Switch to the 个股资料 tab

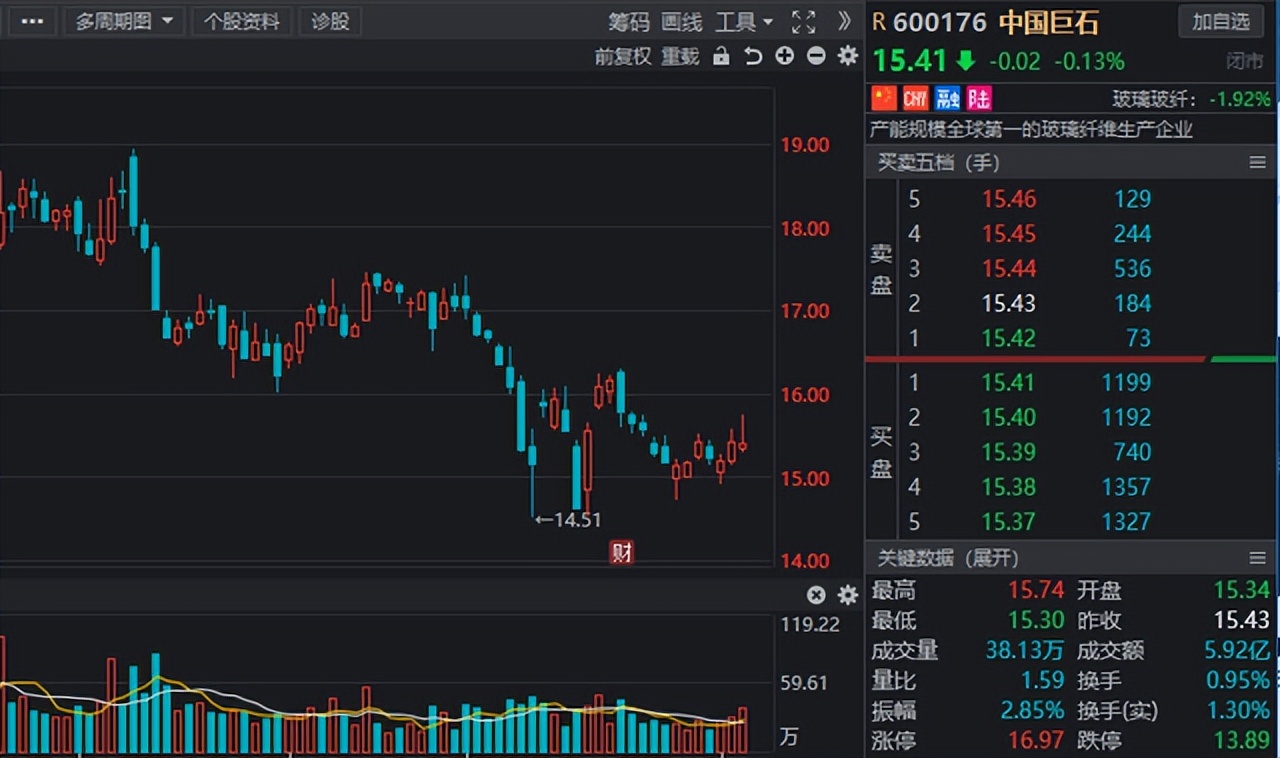[242, 20]
